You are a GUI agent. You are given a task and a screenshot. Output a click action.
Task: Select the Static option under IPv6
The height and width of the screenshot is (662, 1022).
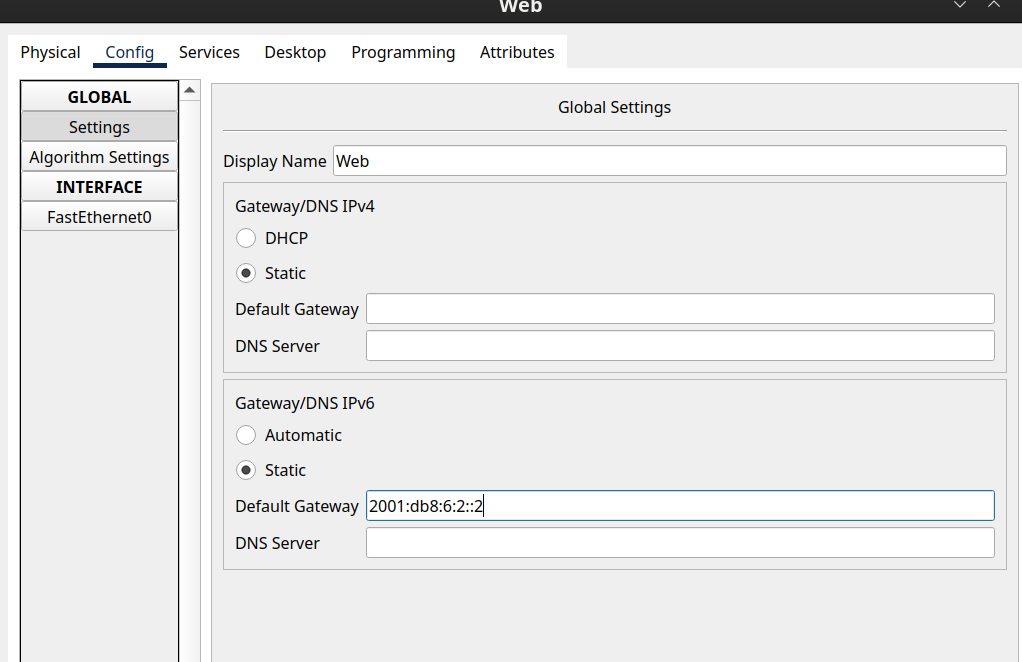click(x=246, y=470)
